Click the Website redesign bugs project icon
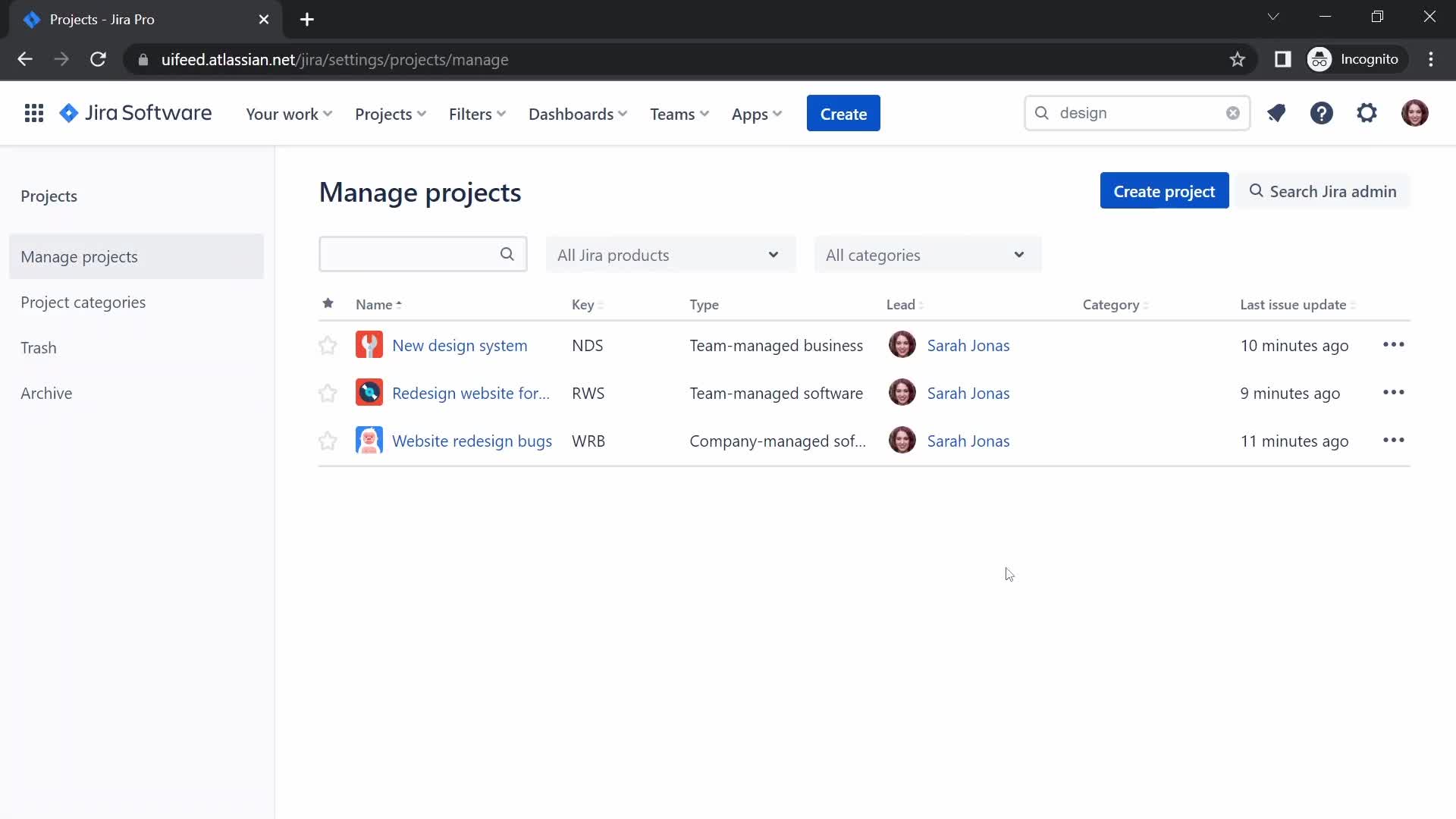The image size is (1456, 819). 369,441
